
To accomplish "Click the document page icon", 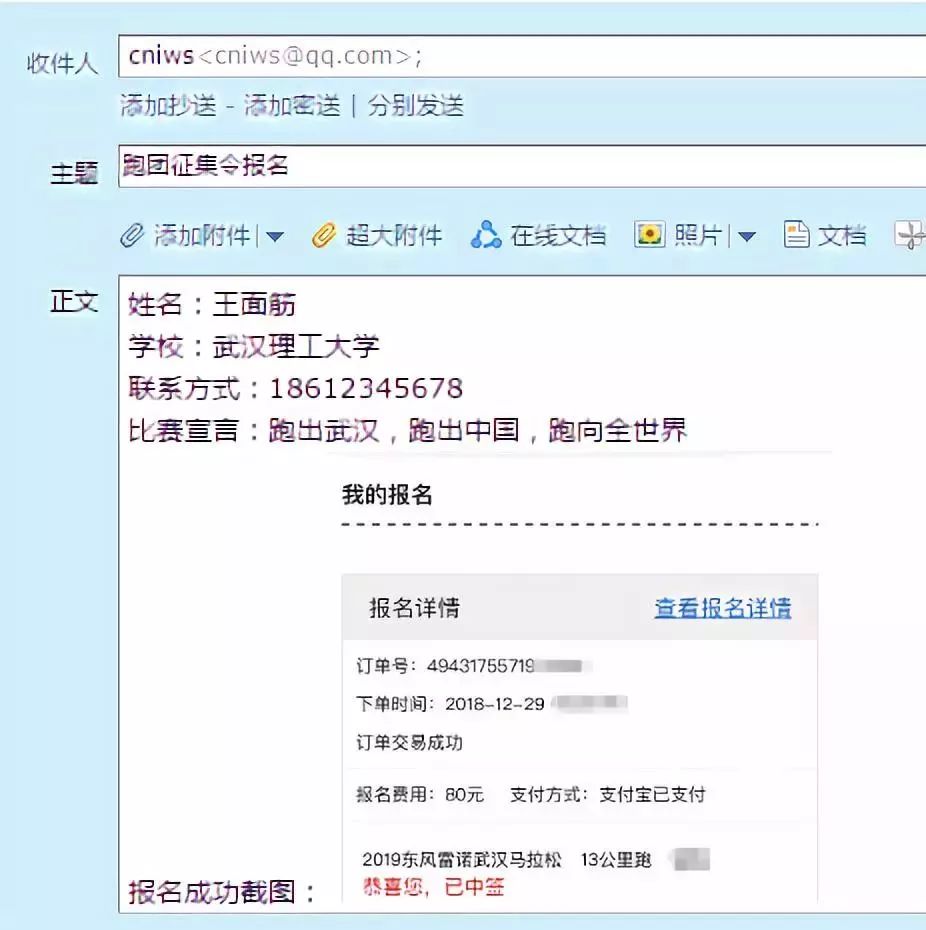I will (x=796, y=234).
